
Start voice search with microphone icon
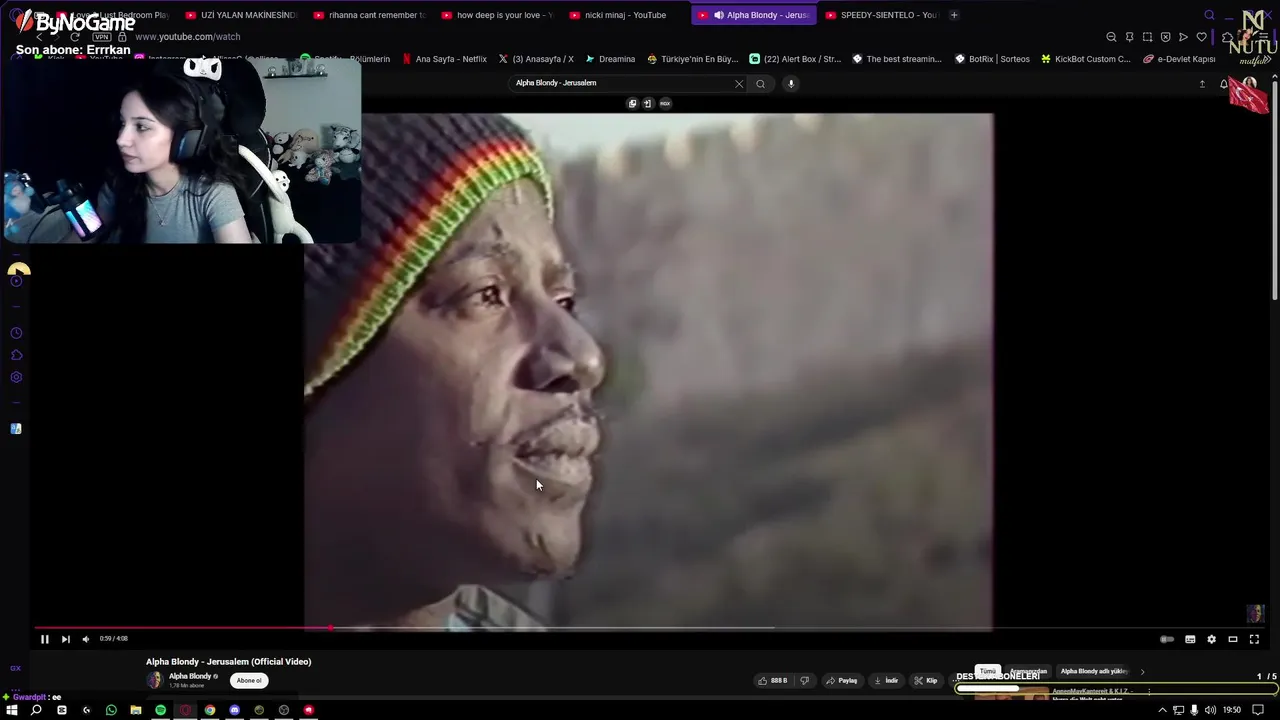tap(790, 84)
